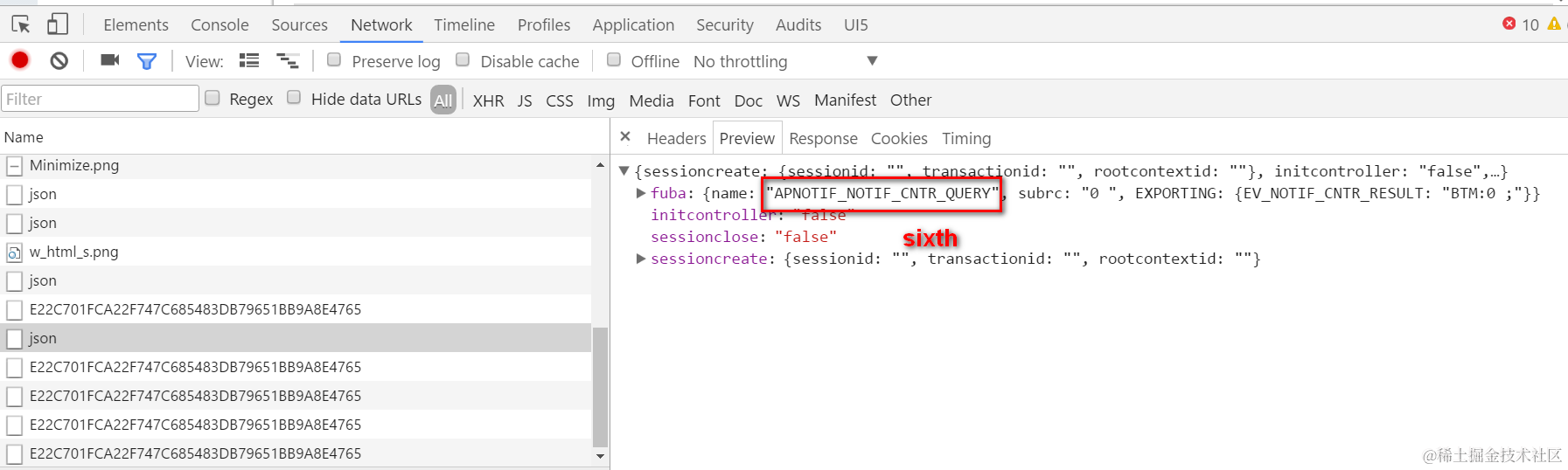
Task: Tick the Hide data URLs checkbox
Action: click(294, 98)
